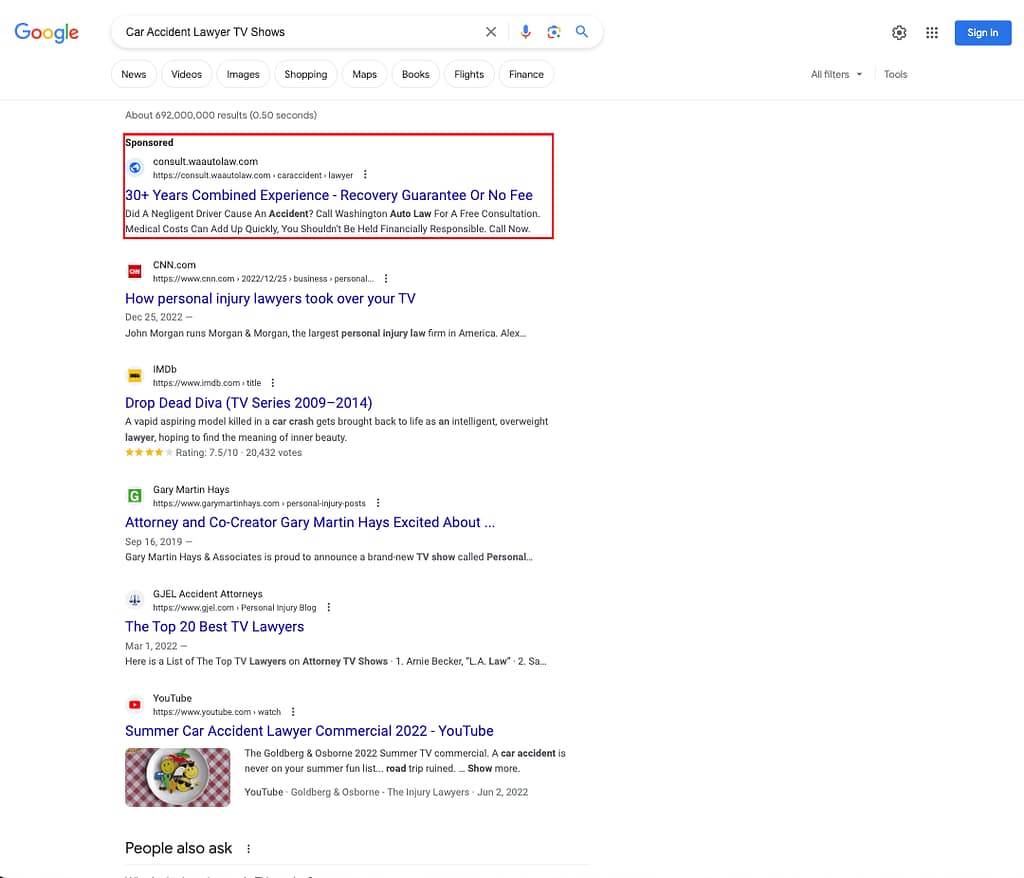The height and width of the screenshot is (878, 1024).
Task: Open the three-dot menu for the Gary Martin Hays result
Action: tap(378, 503)
